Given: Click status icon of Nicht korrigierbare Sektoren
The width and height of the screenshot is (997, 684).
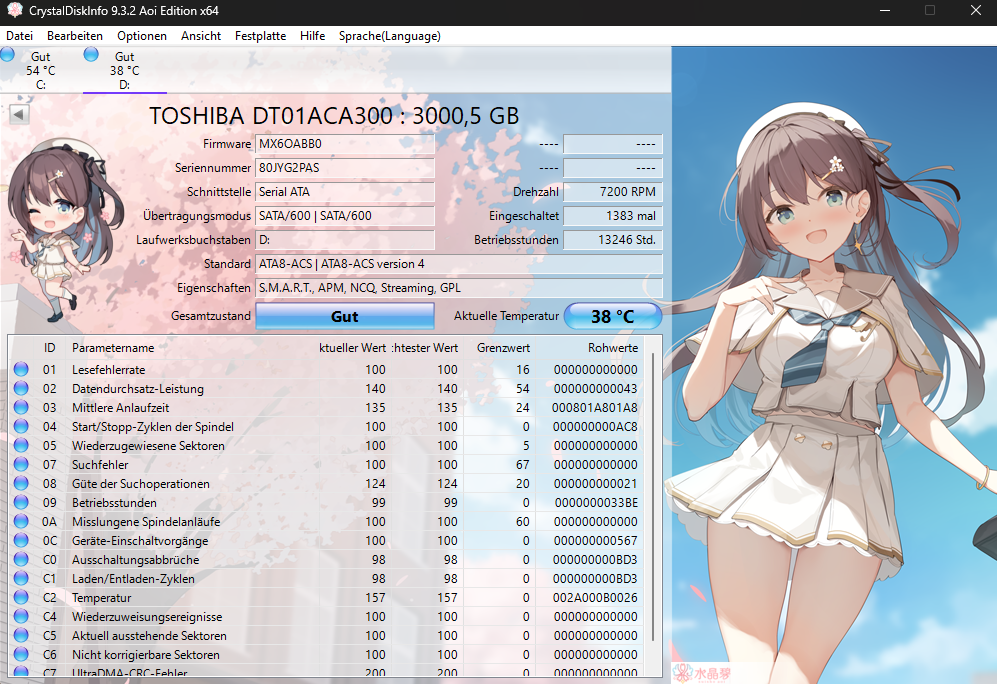Looking at the screenshot, I should point(21,655).
